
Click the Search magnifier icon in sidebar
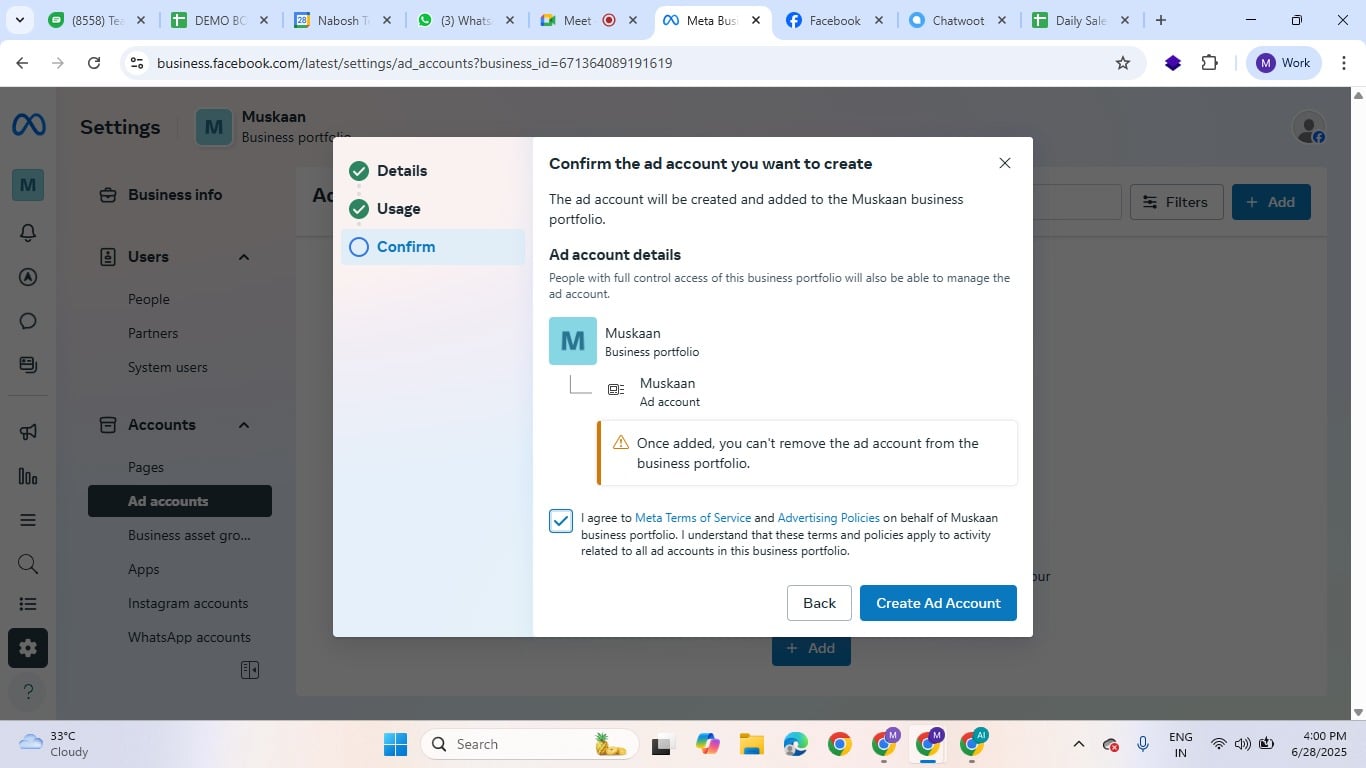27,563
